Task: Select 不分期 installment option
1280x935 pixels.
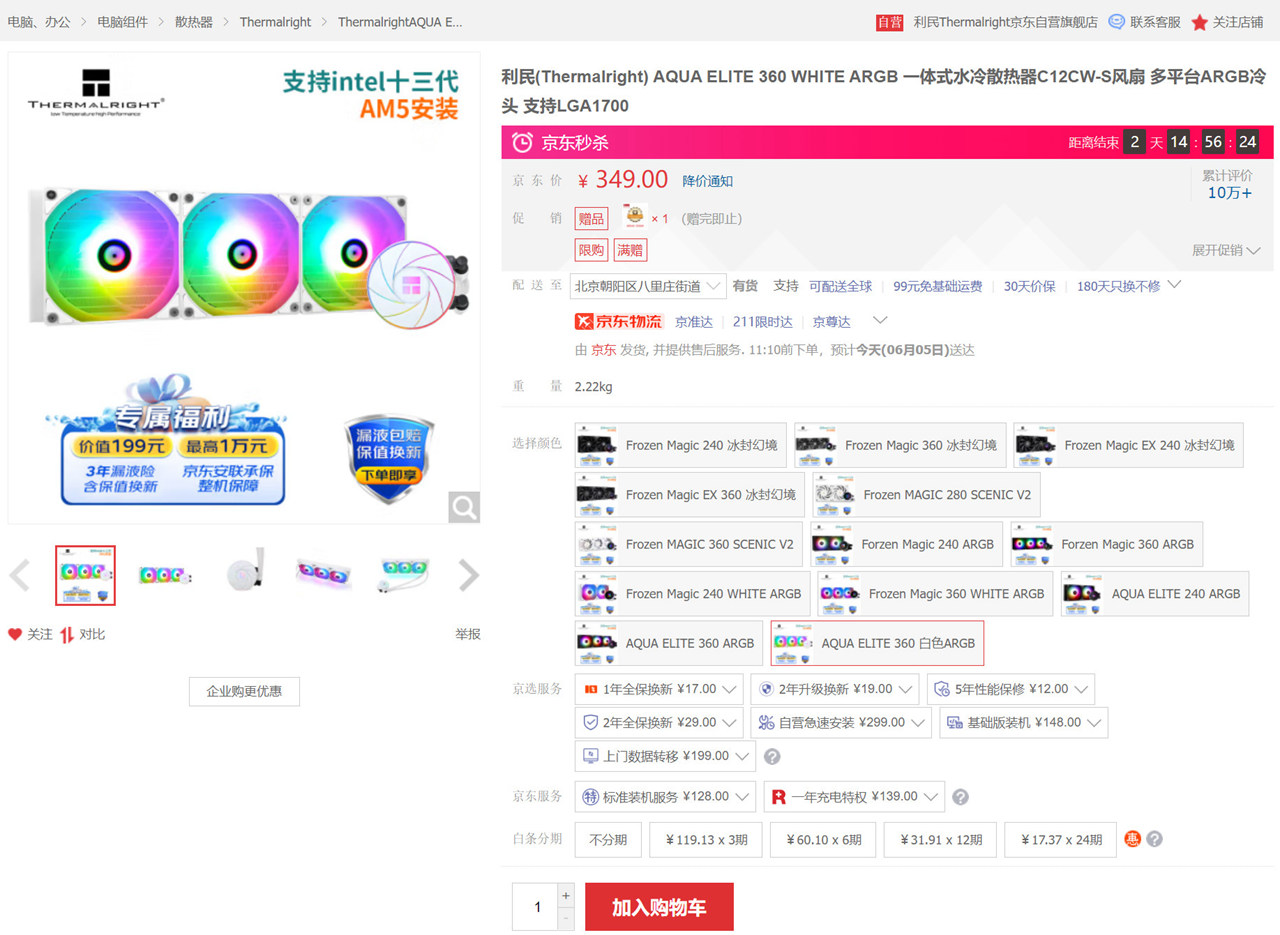Action: tap(608, 840)
